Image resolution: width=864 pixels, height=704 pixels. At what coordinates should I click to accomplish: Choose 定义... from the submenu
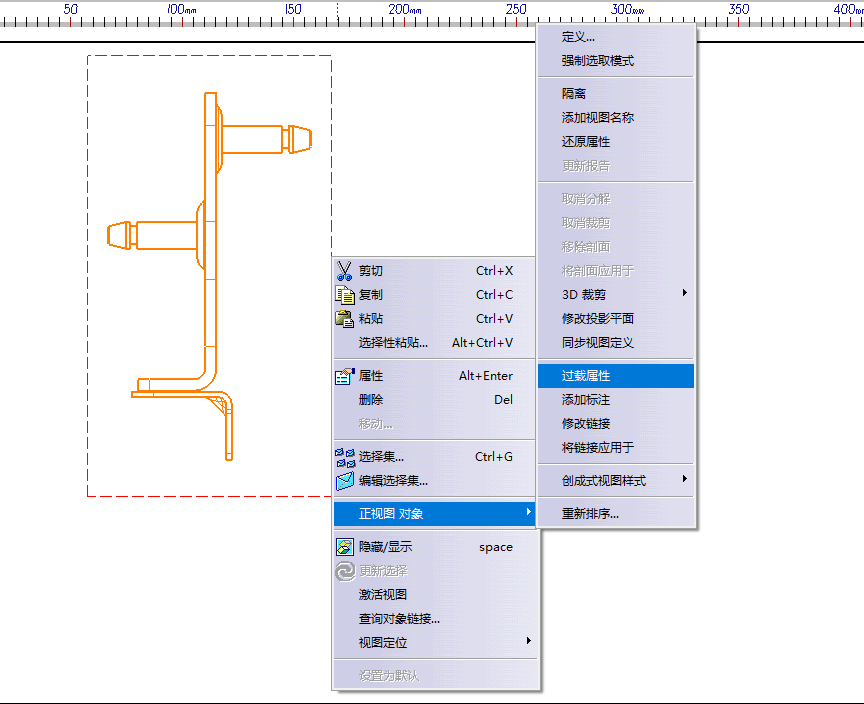pos(578,37)
